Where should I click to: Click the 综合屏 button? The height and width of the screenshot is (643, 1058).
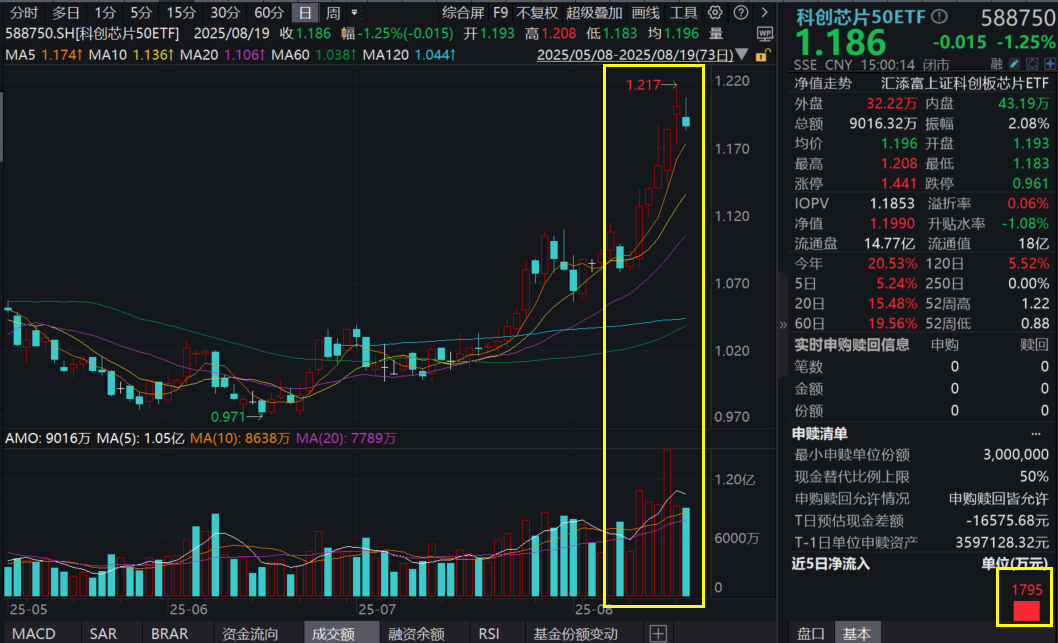[463, 13]
